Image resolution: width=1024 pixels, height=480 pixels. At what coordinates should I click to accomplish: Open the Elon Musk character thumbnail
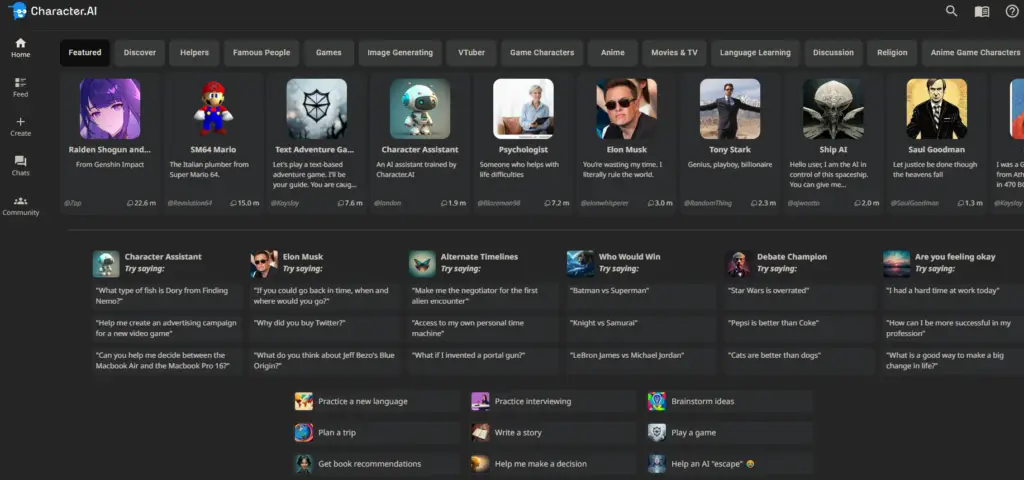[x=626, y=109]
